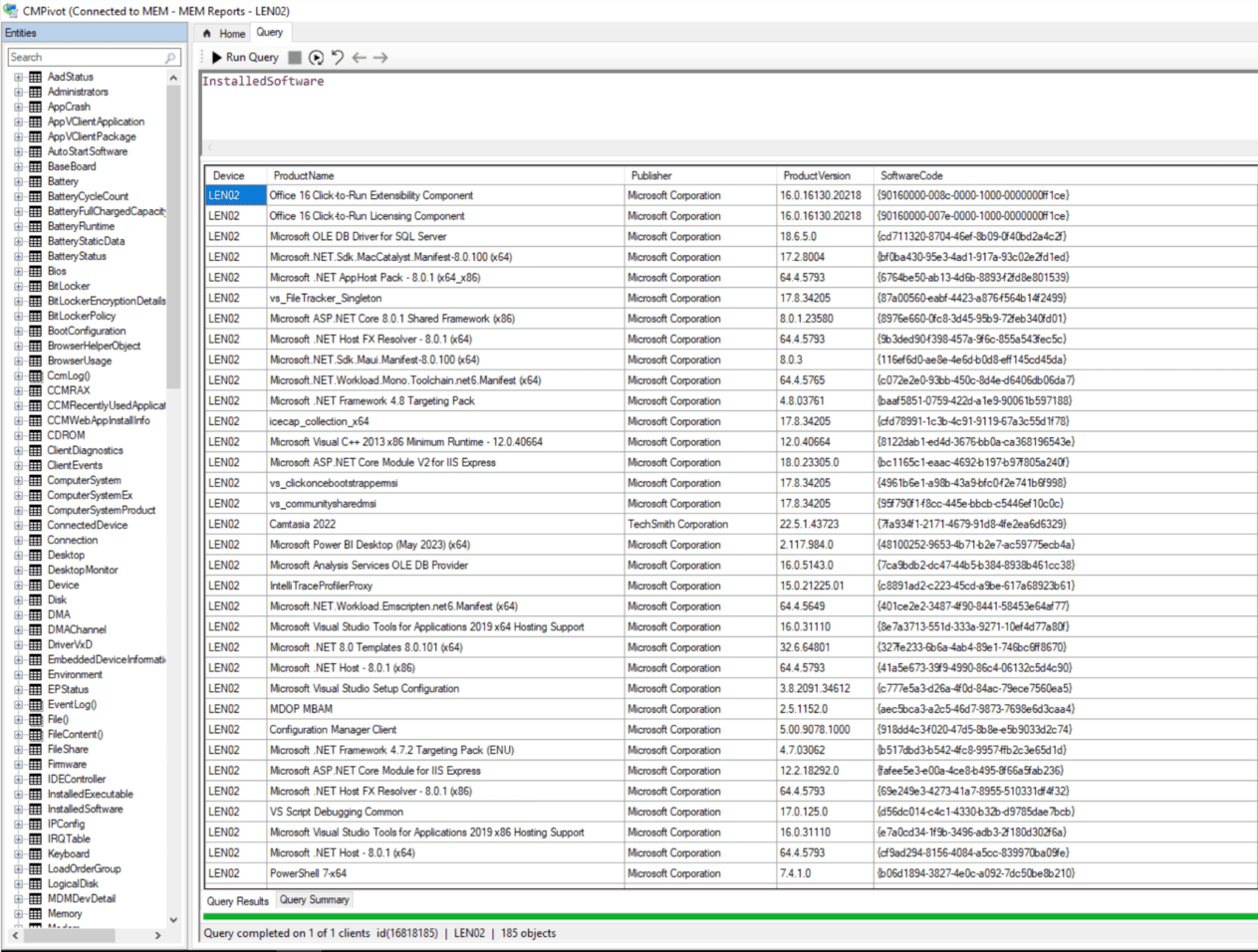Expand the AadStatus entity node
The image size is (1258, 952).
[x=18, y=77]
